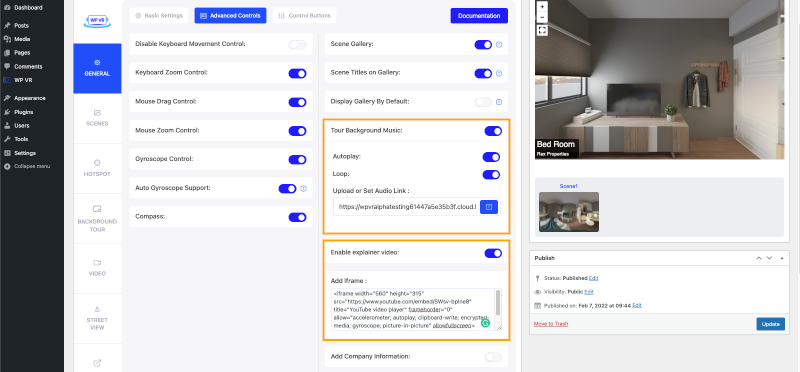Enable Add Company Information toggle
The width and height of the screenshot is (800, 372).
click(493, 357)
